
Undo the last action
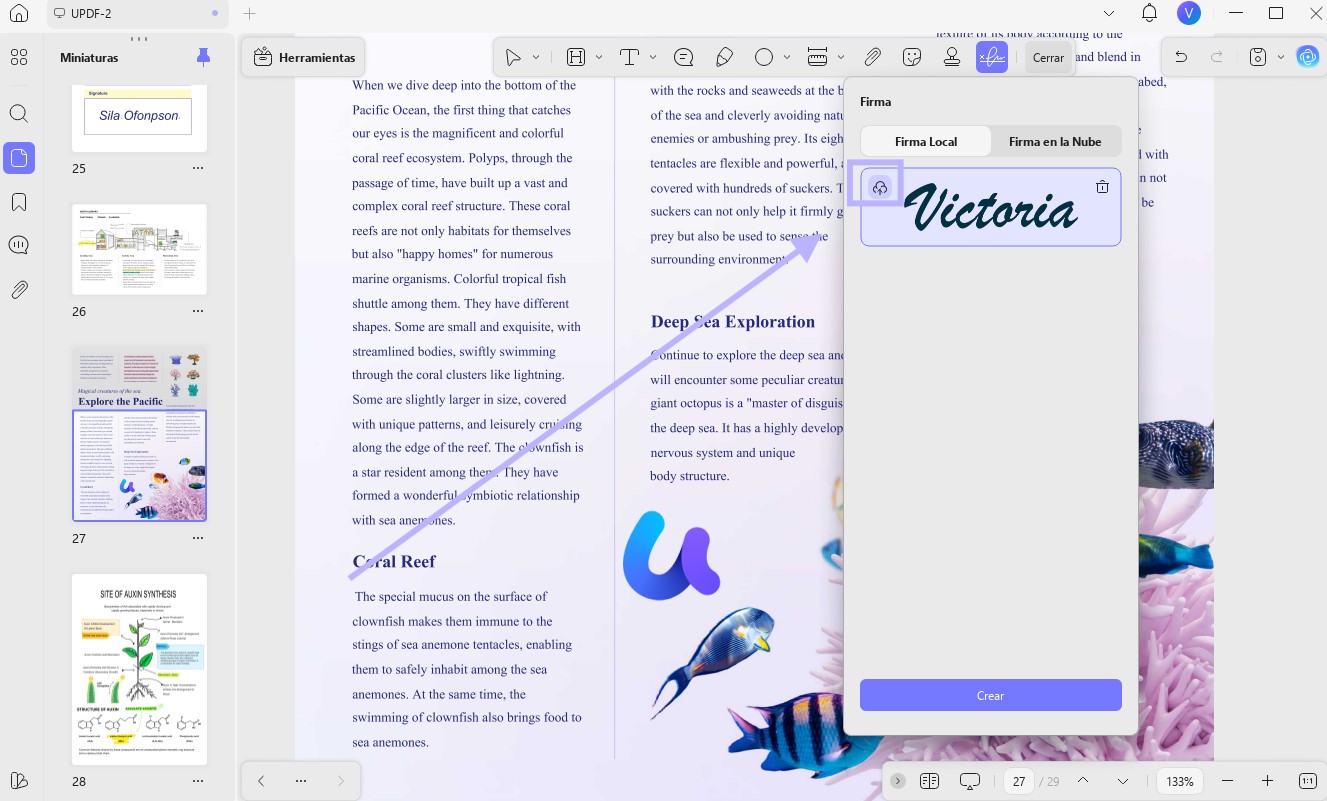pyautogui.click(x=1181, y=57)
